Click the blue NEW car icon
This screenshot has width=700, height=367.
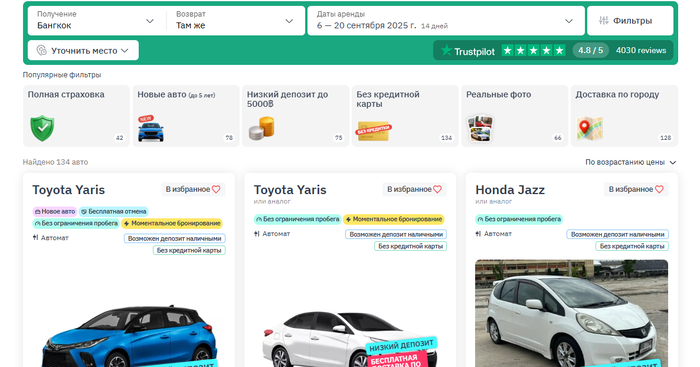[150, 129]
